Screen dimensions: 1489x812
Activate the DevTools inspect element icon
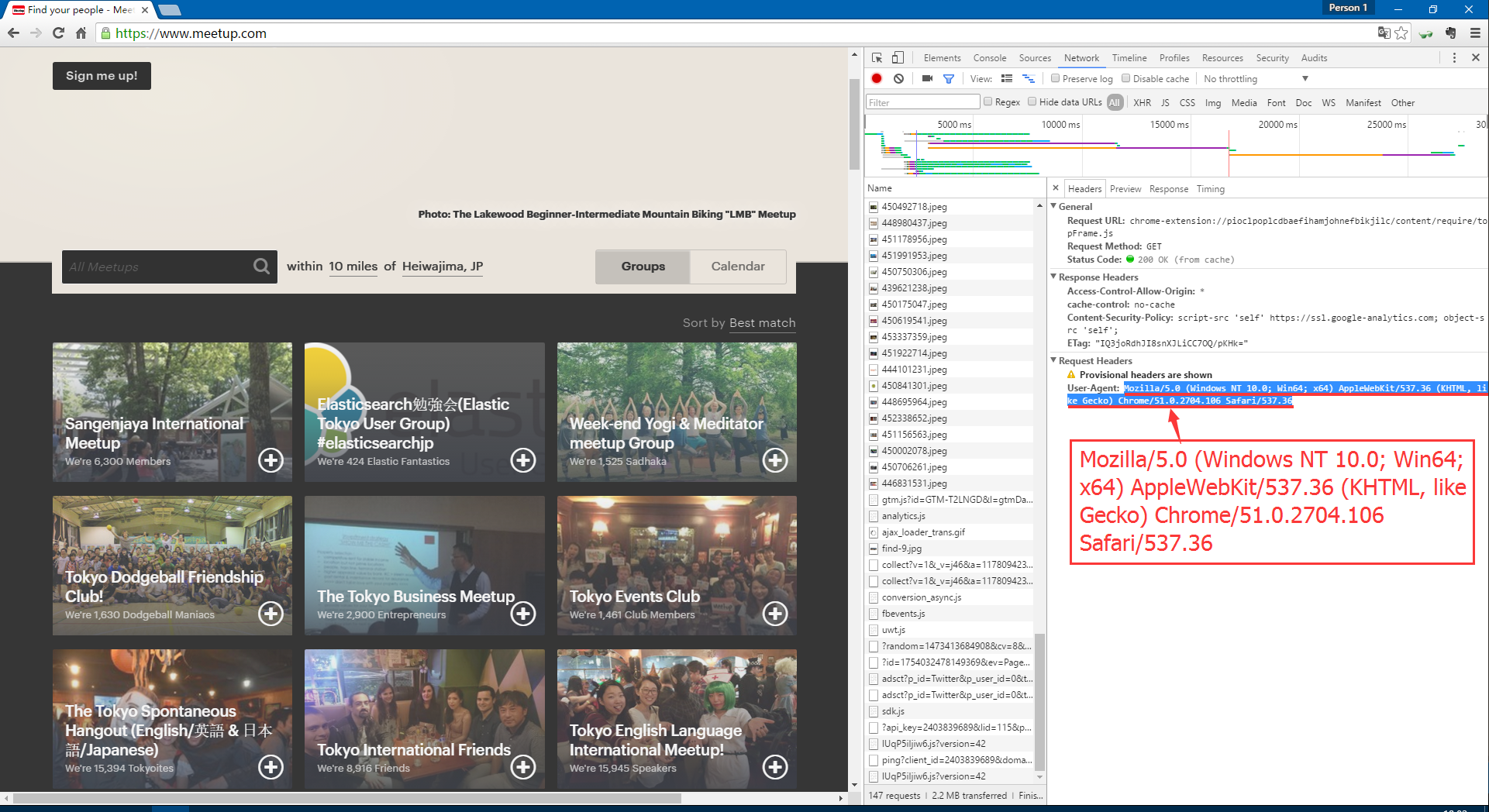click(x=877, y=58)
